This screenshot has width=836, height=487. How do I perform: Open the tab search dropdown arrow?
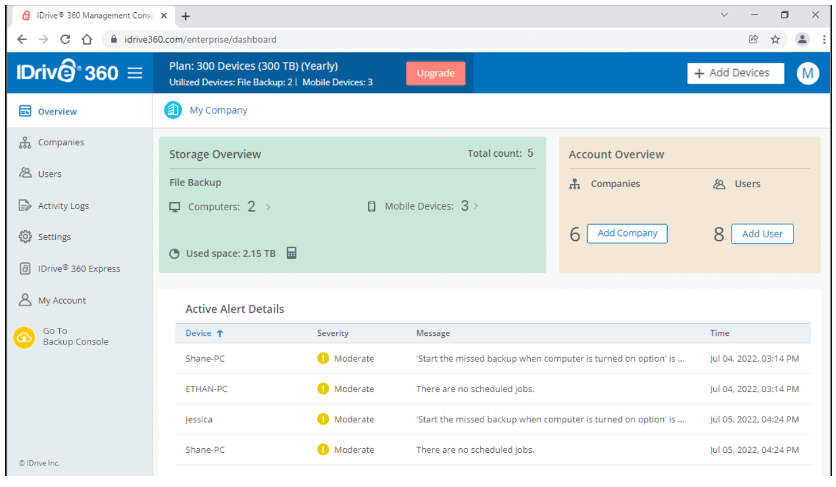tap(724, 15)
